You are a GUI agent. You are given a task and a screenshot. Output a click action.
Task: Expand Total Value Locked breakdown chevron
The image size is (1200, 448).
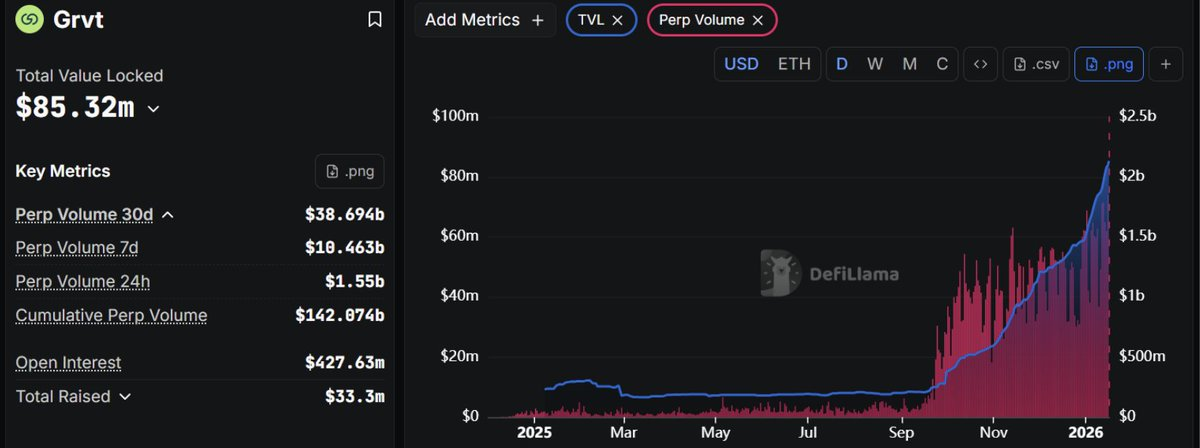153,109
